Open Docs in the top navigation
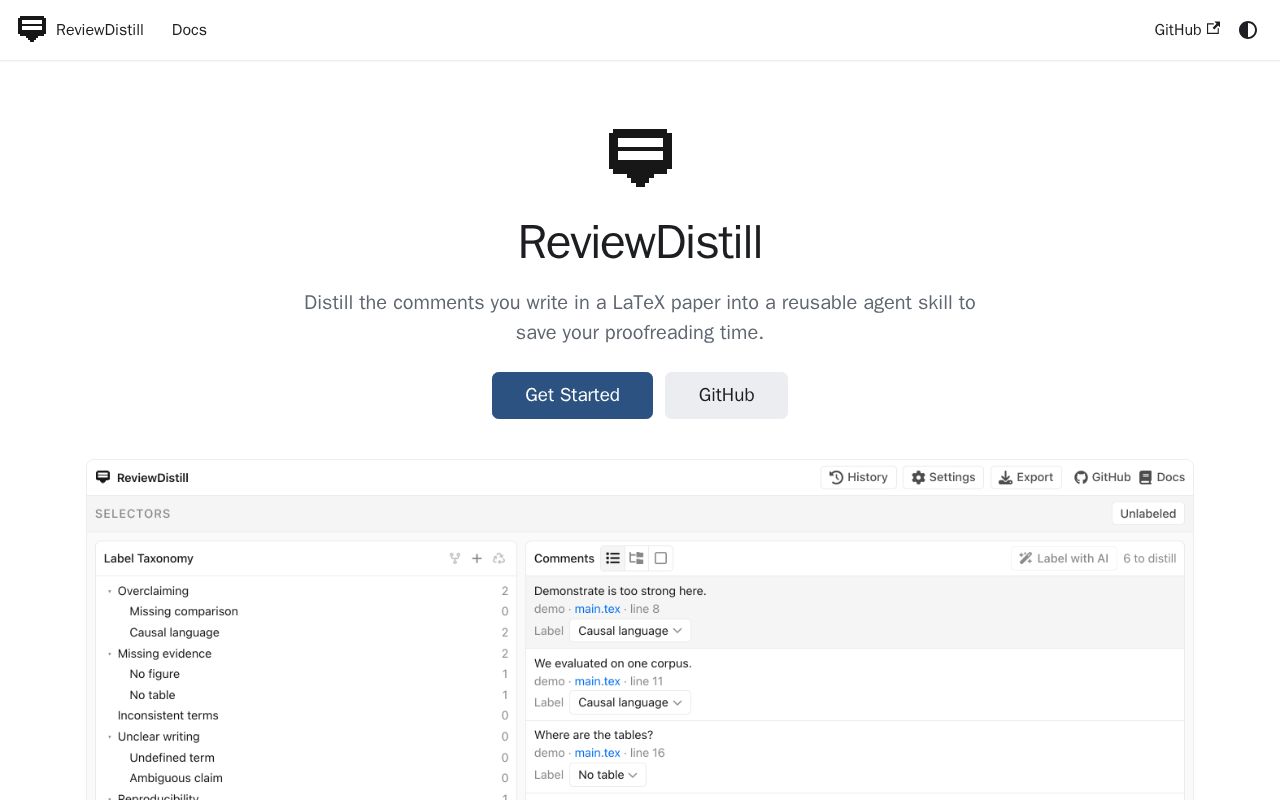This screenshot has height=800, width=1280. tap(189, 30)
